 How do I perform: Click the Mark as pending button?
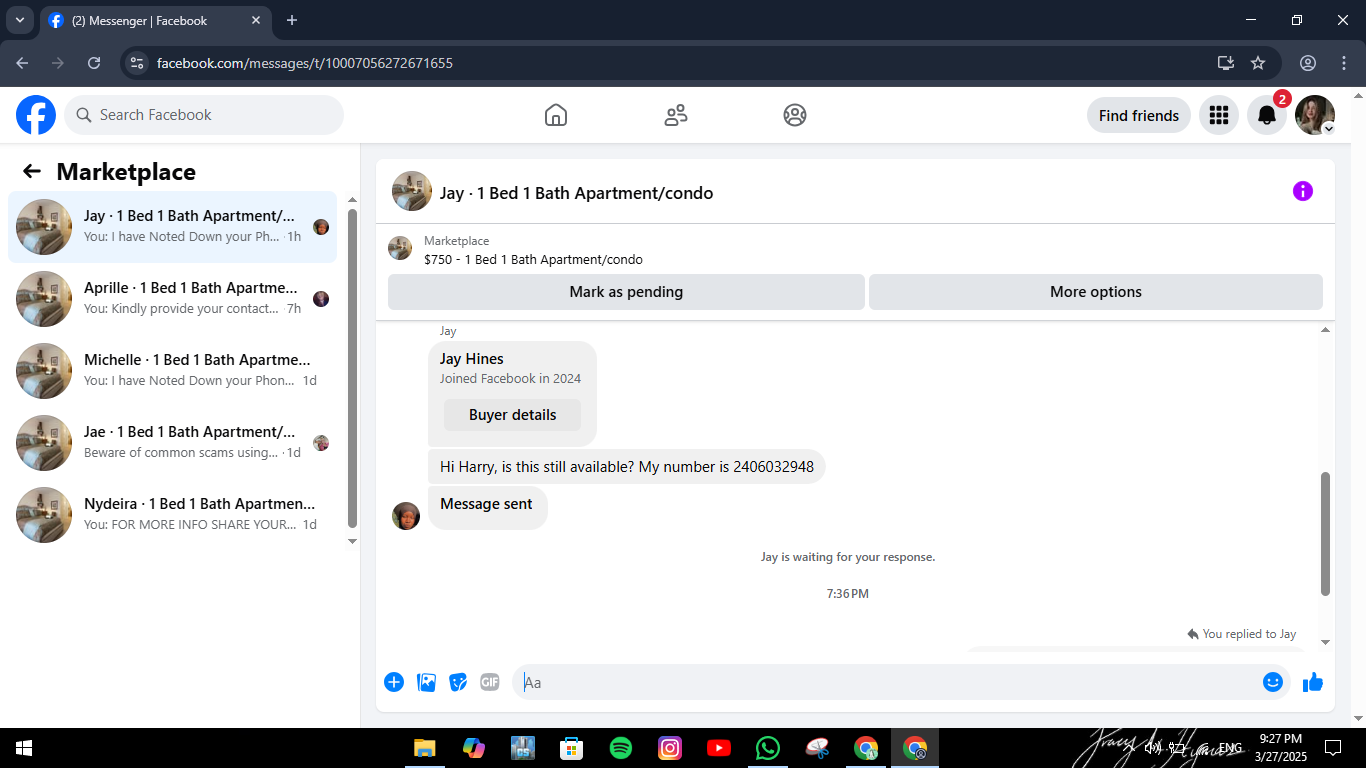click(x=626, y=292)
